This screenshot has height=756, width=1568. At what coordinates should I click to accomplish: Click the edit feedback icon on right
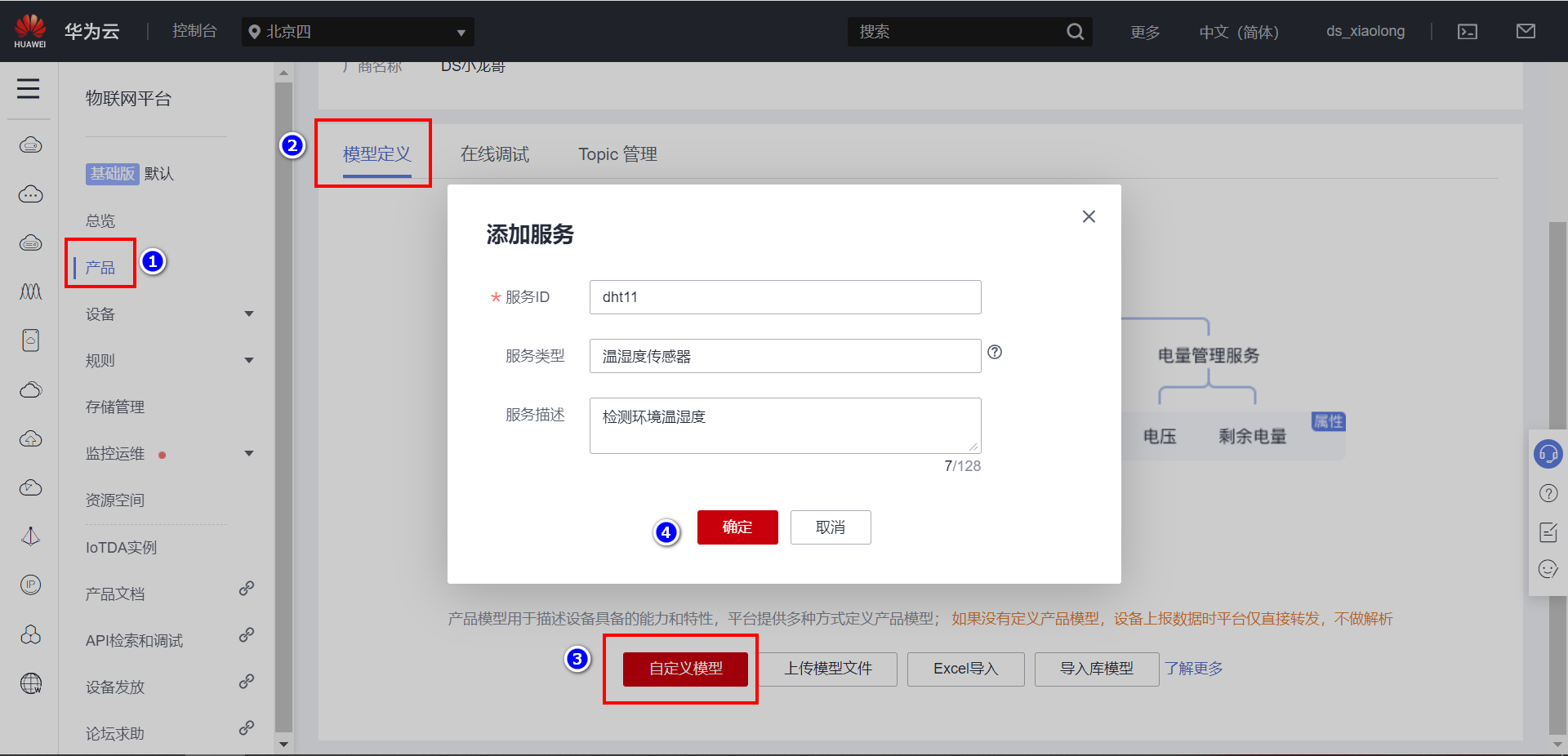pyautogui.click(x=1548, y=532)
